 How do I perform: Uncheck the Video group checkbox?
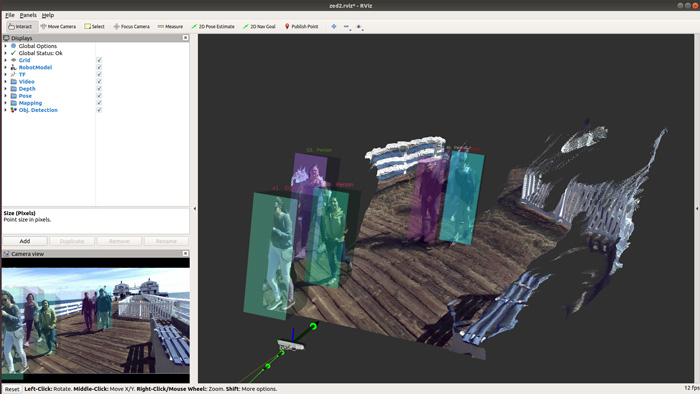[99, 82]
